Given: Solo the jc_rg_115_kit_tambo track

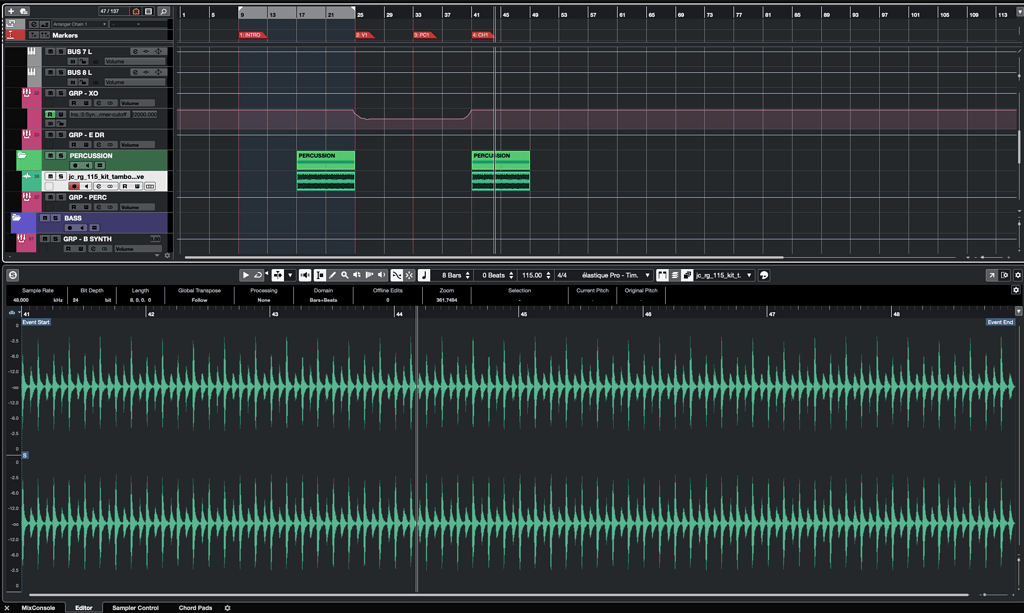Looking at the screenshot, I should coord(60,177).
